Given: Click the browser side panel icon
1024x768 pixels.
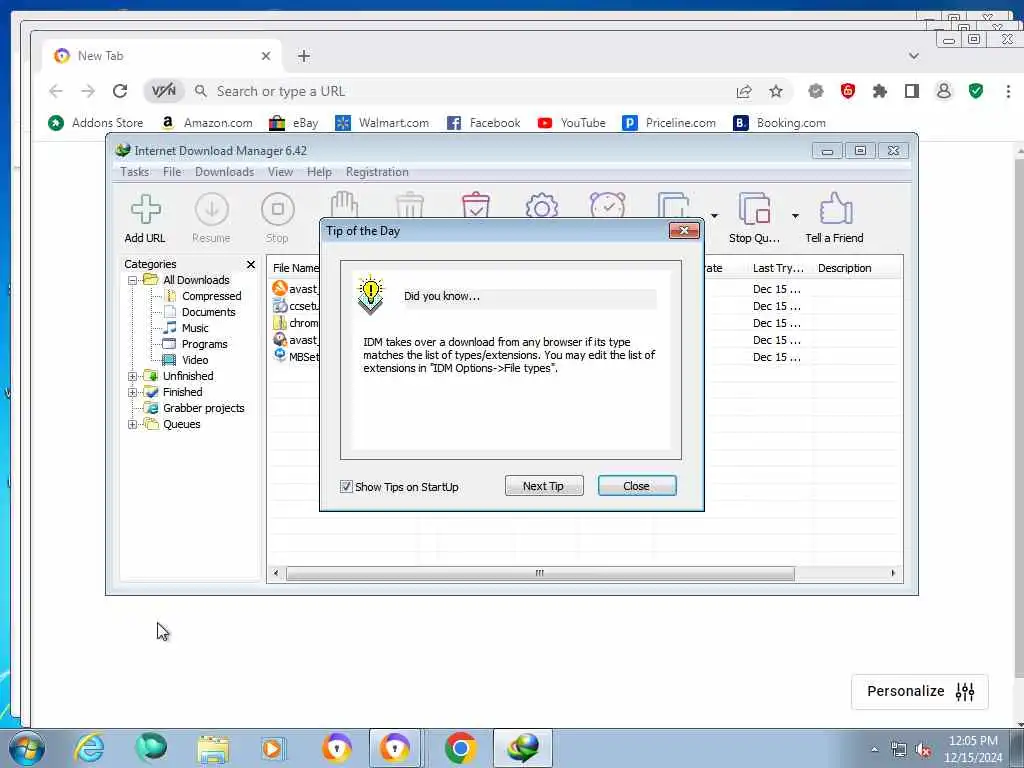Looking at the screenshot, I should click(x=912, y=91).
